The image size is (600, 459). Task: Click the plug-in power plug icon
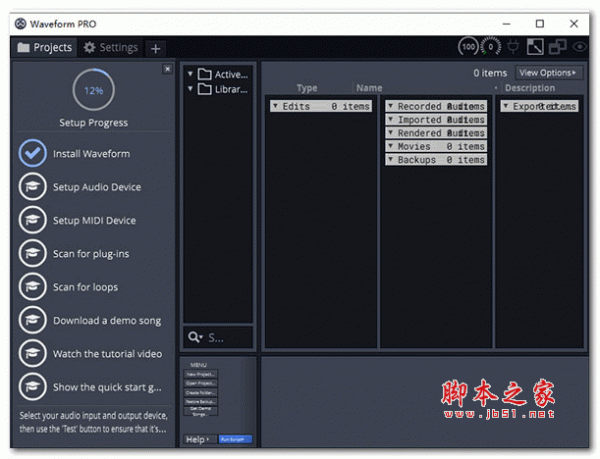click(513, 47)
